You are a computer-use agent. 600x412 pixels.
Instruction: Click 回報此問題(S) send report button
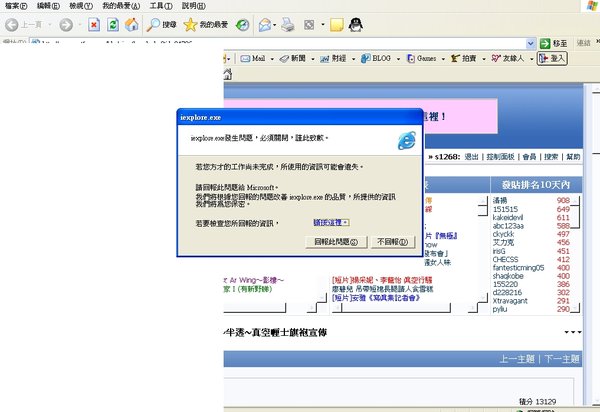click(x=336, y=242)
